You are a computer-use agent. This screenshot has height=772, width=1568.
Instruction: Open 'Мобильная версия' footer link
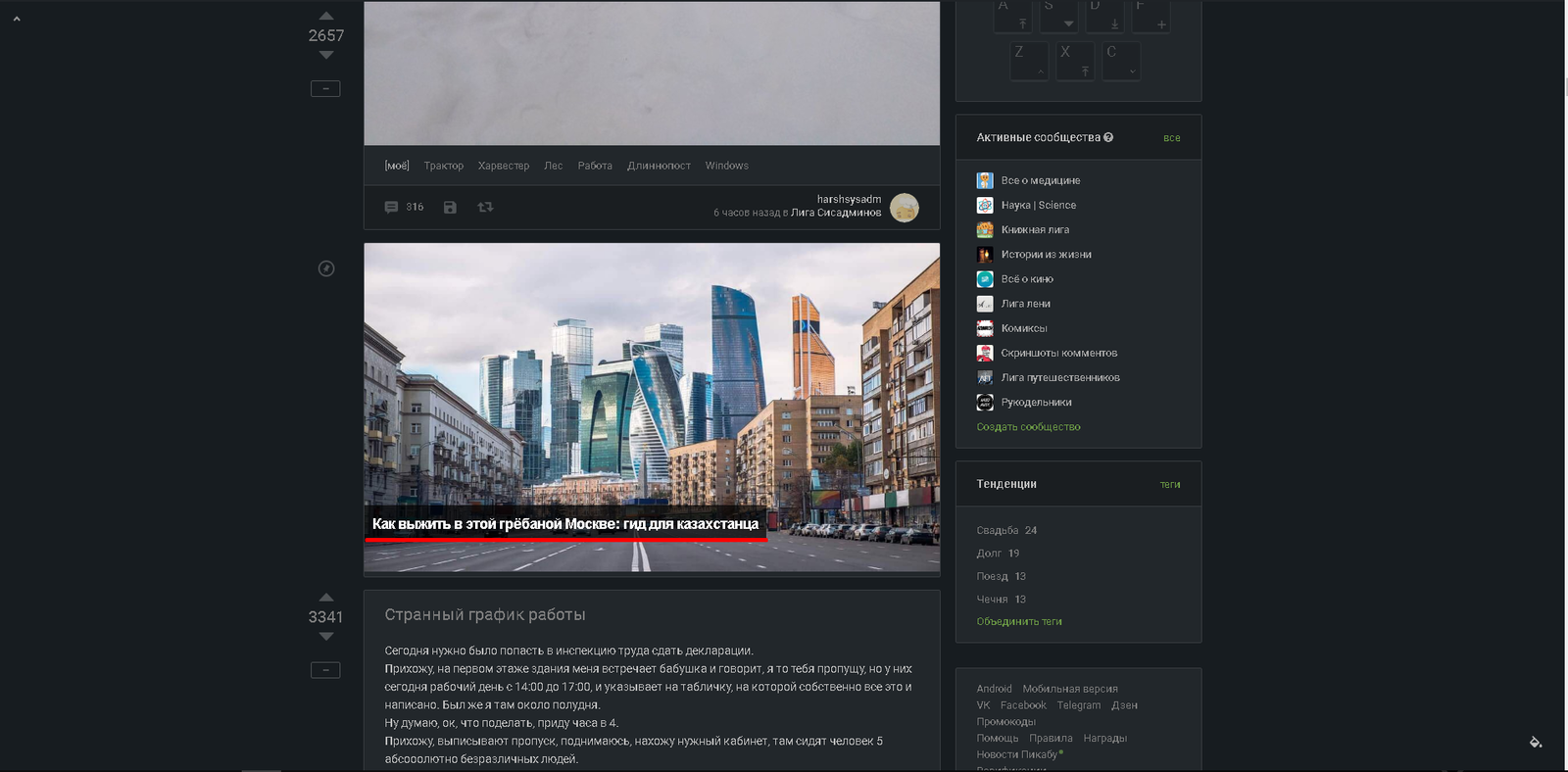pos(1070,689)
